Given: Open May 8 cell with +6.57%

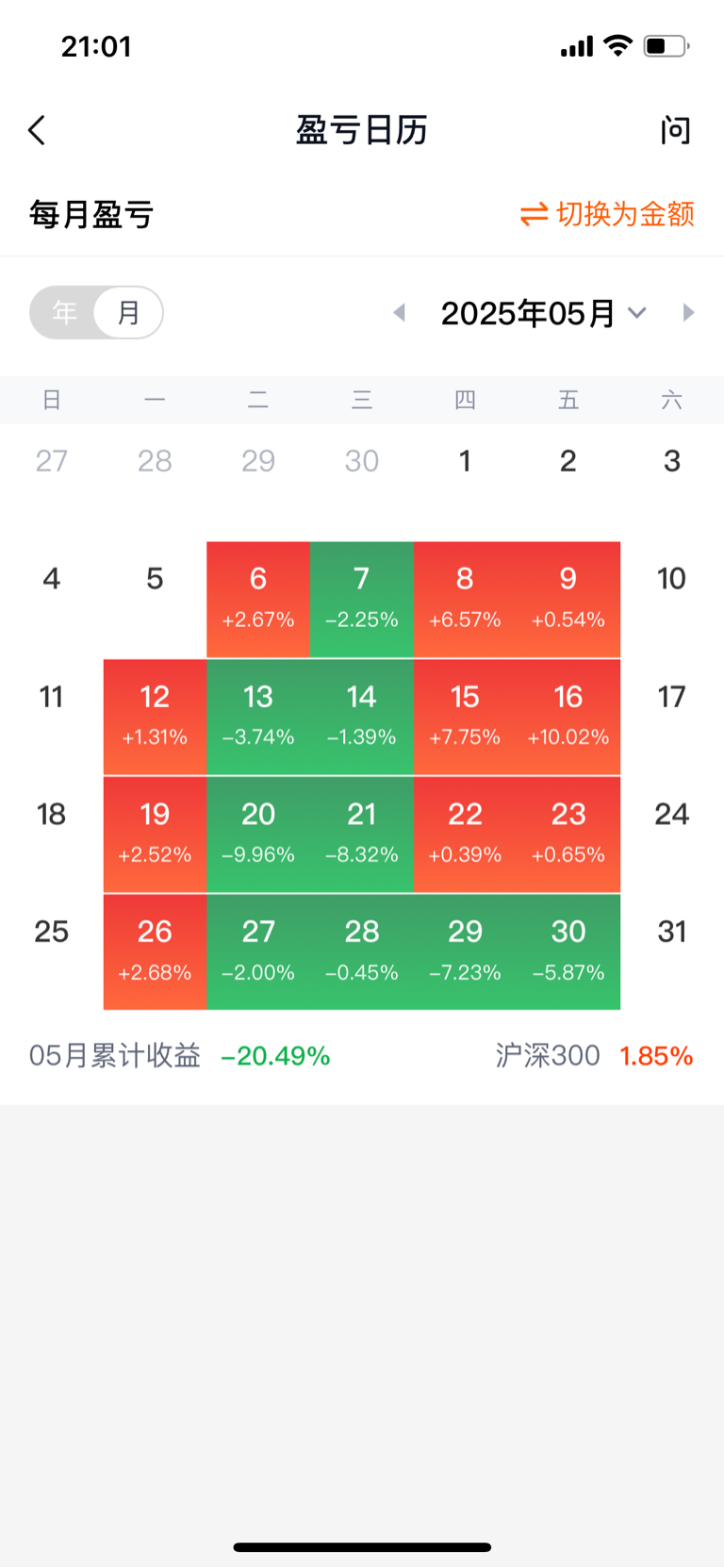Looking at the screenshot, I should point(465,600).
